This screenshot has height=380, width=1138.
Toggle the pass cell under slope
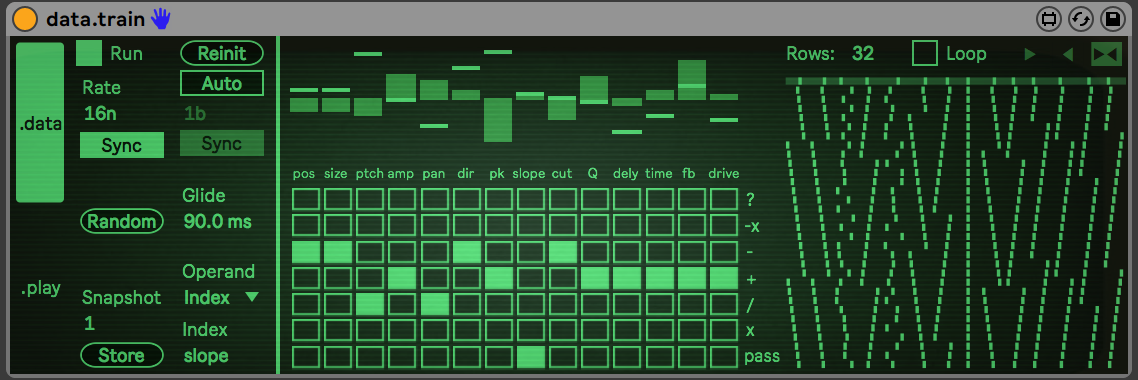(x=531, y=357)
